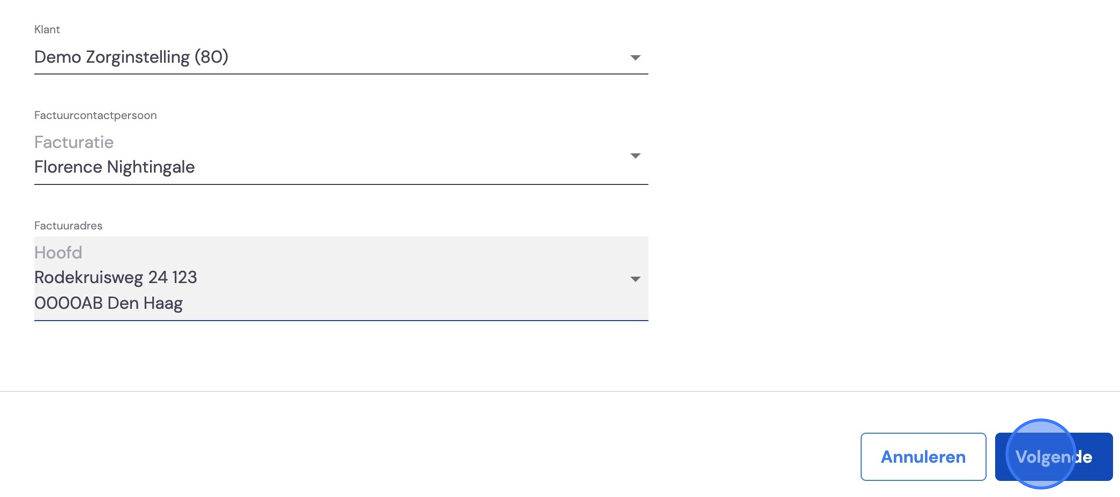Click the Rodekruisweg 24 123 address line
Image resolution: width=1120 pixels, height=497 pixels.
coord(116,277)
